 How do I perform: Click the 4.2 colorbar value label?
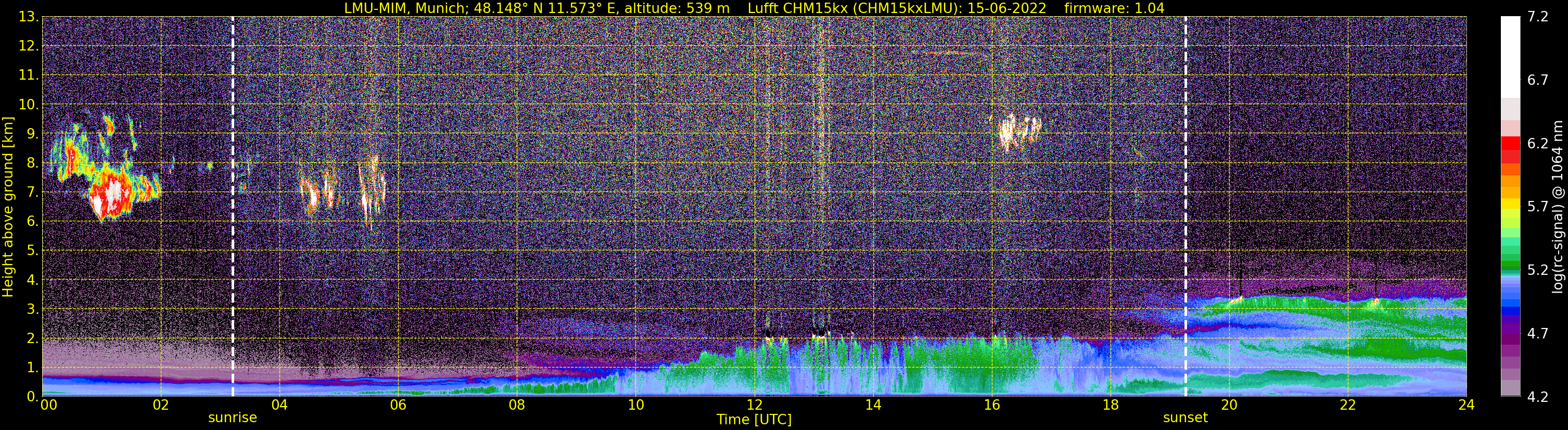pyautogui.click(x=1538, y=397)
